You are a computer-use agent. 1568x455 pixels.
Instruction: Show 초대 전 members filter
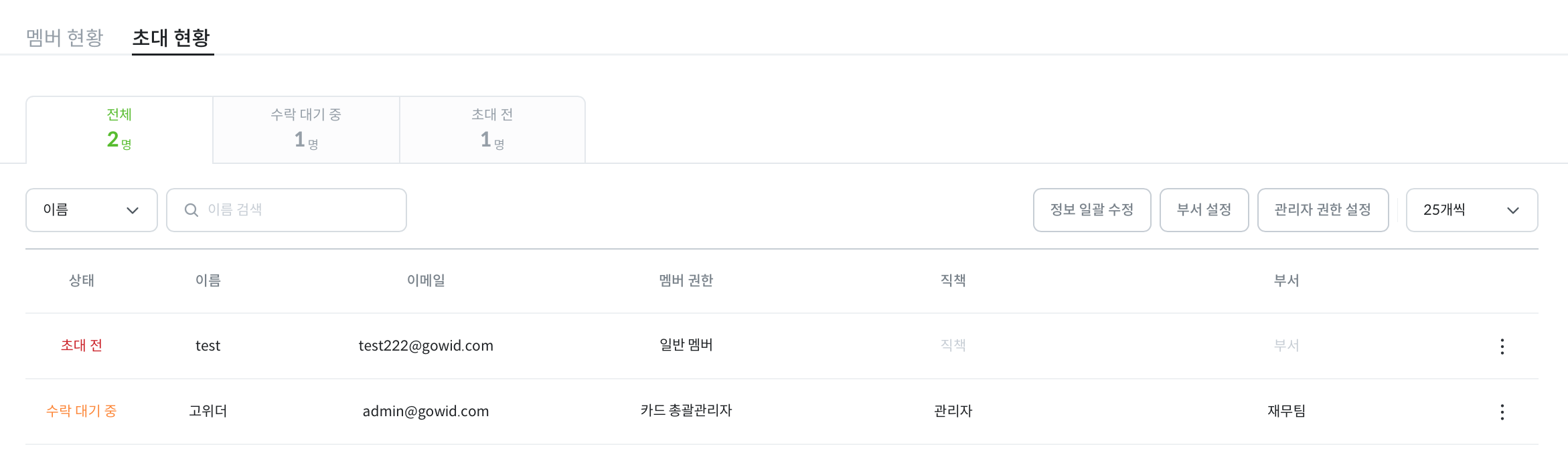pyautogui.click(x=492, y=130)
